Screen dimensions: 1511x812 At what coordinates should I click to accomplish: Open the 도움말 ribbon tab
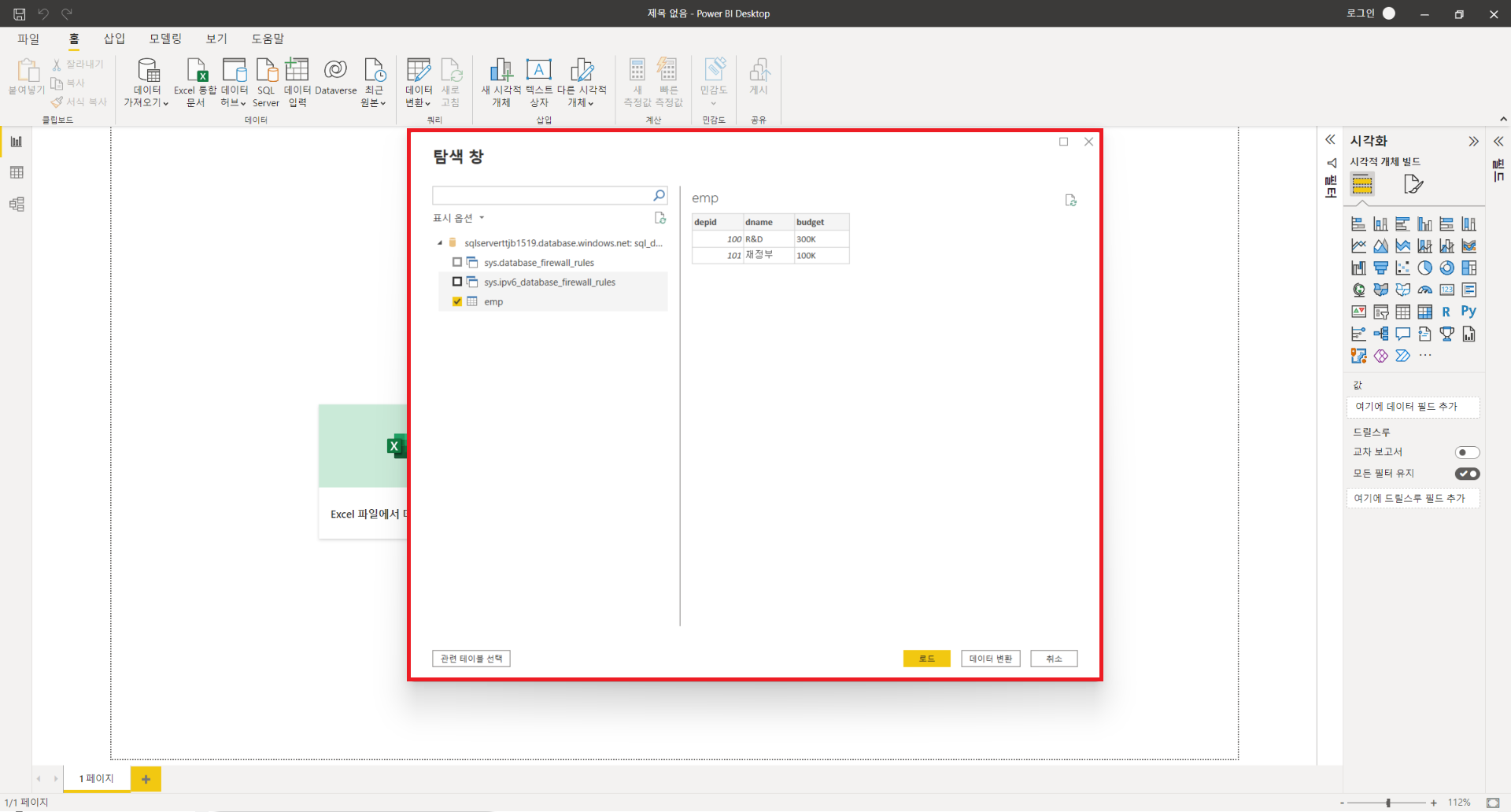(268, 39)
